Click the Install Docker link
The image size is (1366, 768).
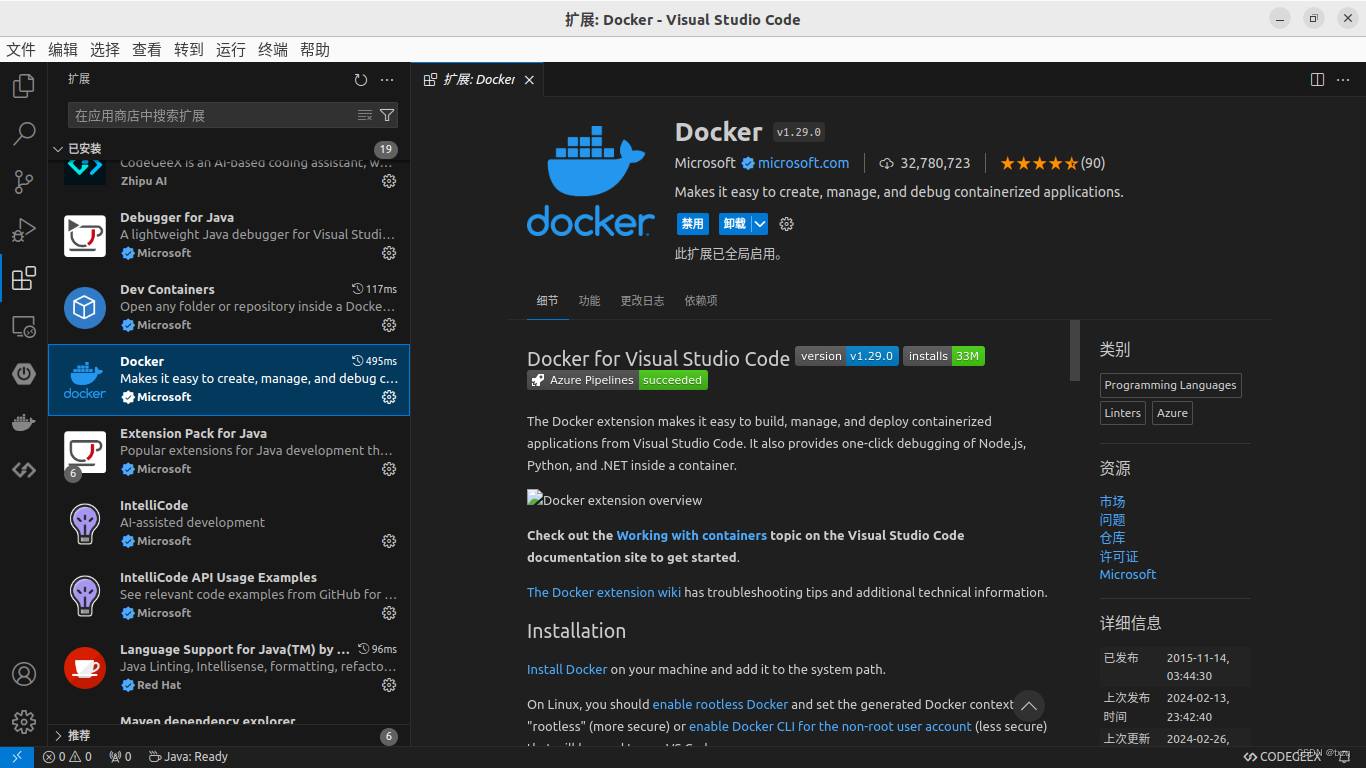(567, 669)
